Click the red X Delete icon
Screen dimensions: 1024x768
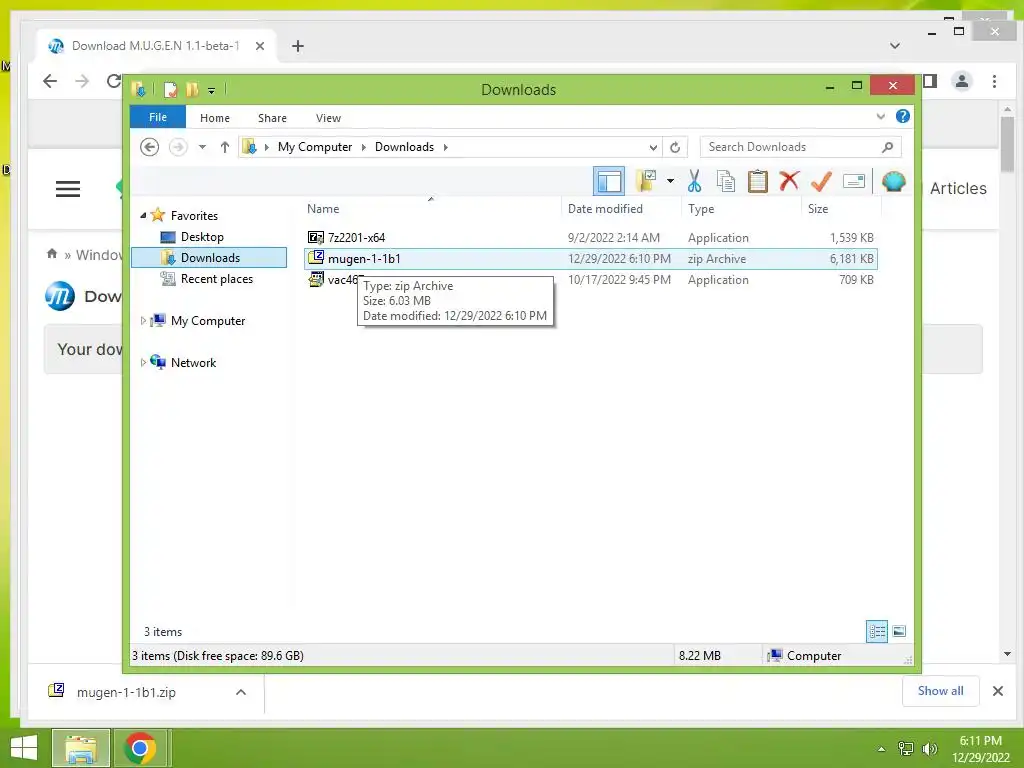pyautogui.click(x=789, y=181)
